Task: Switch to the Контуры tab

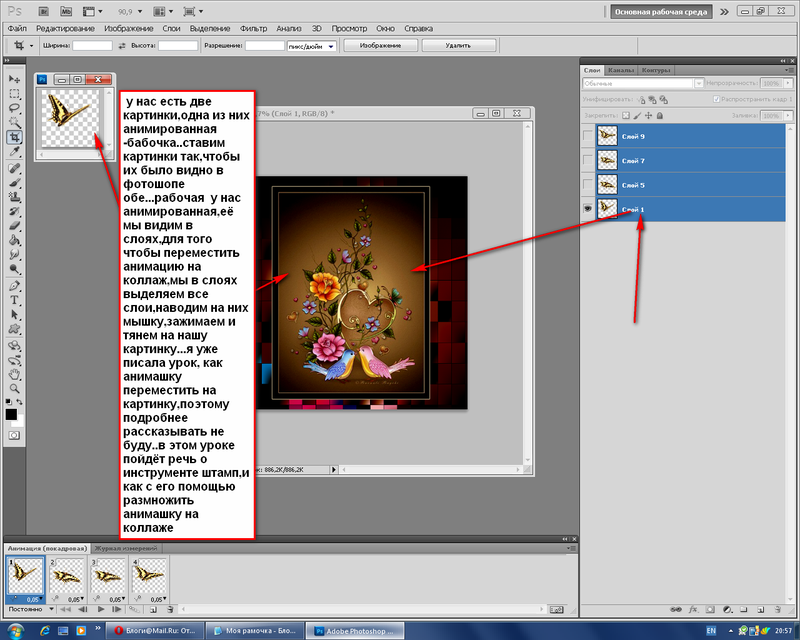Action: (656, 70)
